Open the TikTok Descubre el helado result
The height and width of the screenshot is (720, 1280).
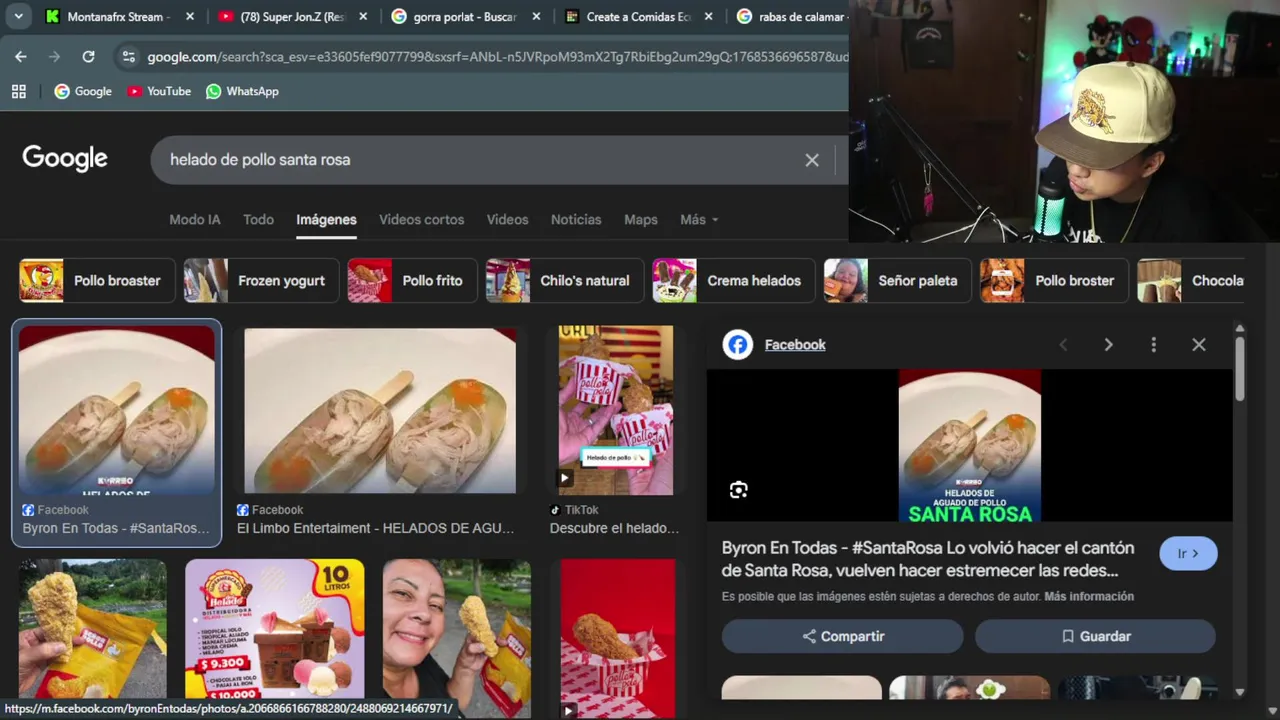coord(616,410)
